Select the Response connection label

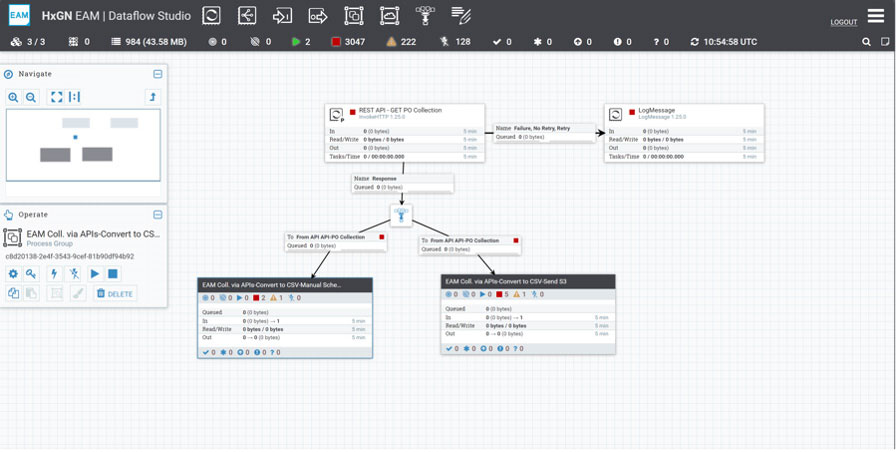[x=402, y=183]
